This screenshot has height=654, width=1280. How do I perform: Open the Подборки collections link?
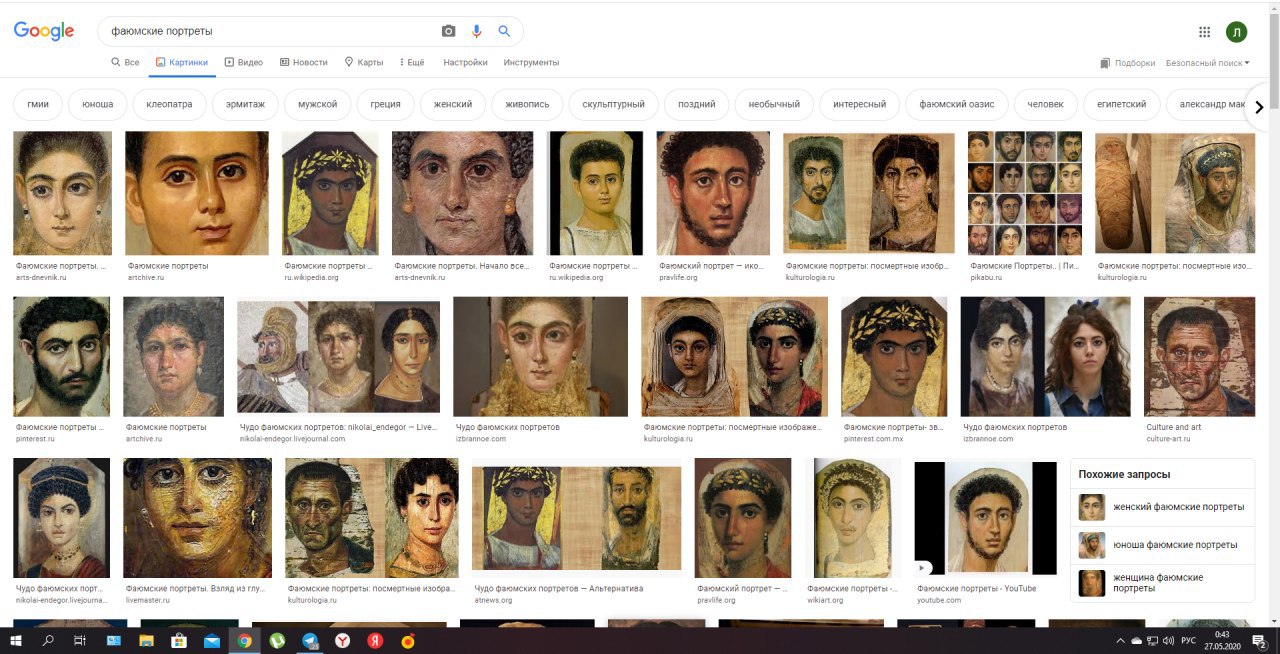tap(1128, 63)
